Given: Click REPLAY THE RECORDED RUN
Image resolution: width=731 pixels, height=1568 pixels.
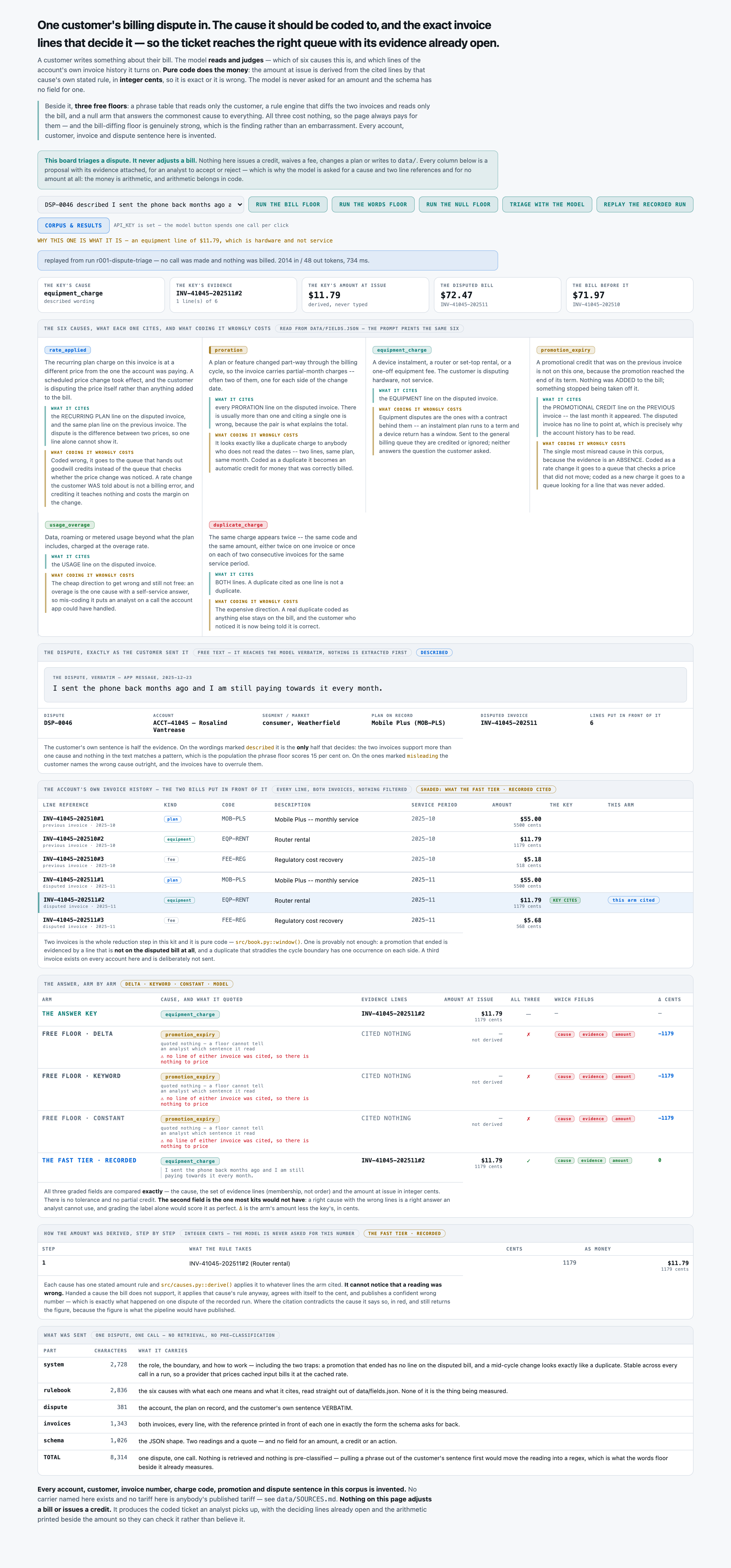Looking at the screenshot, I should (x=645, y=204).
